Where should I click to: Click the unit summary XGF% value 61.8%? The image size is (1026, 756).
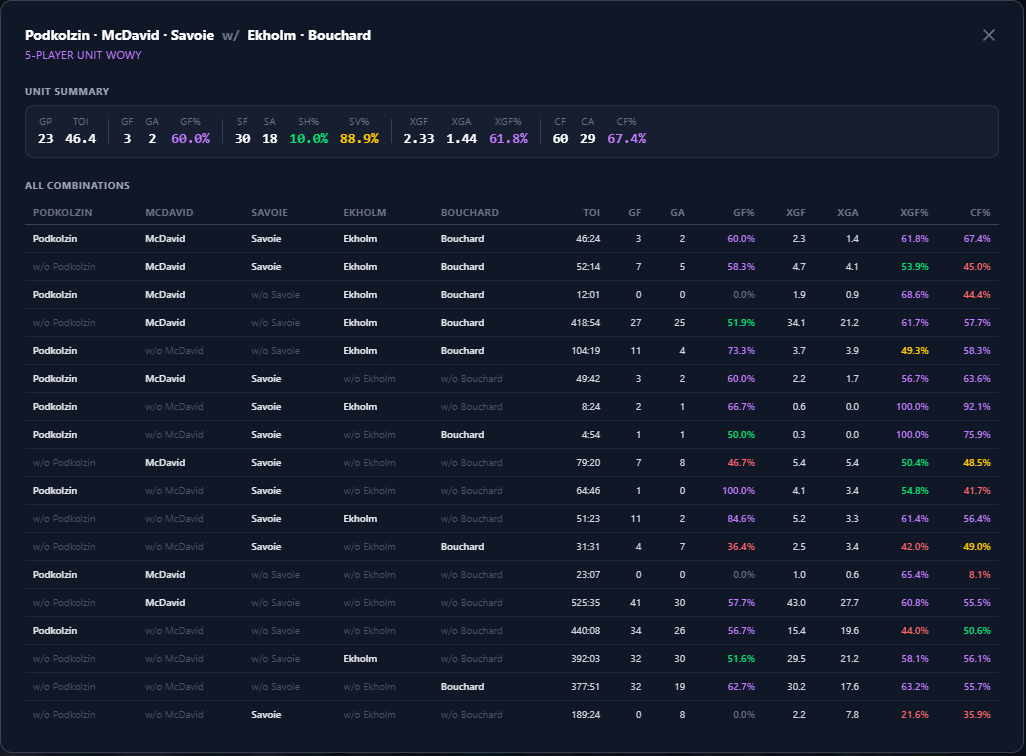508,139
